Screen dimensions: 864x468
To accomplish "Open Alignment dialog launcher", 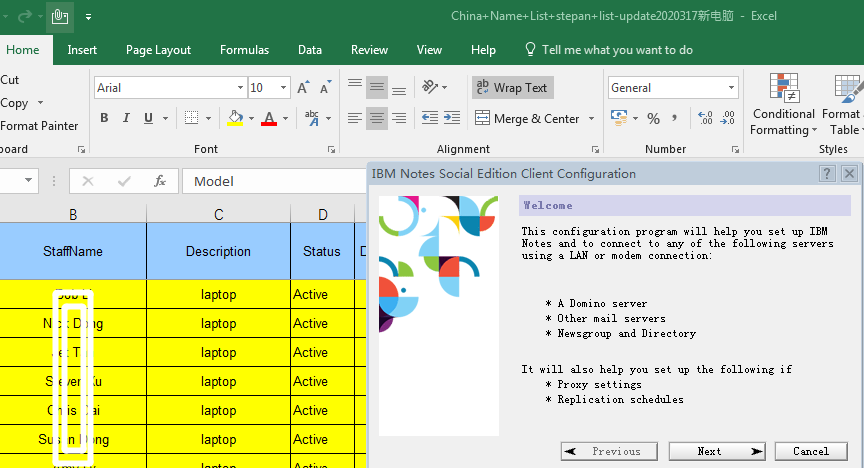I will (x=595, y=149).
